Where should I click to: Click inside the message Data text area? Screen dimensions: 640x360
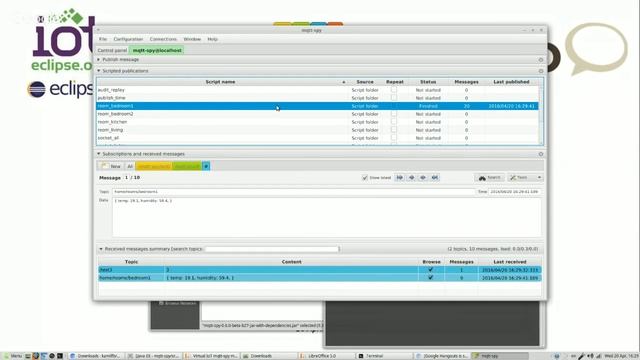(327, 217)
